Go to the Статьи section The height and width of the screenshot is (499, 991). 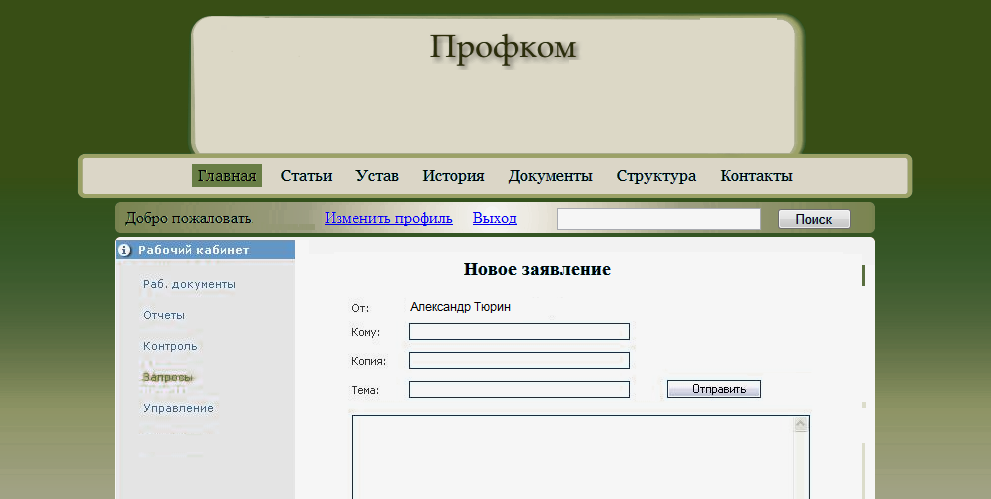click(307, 176)
